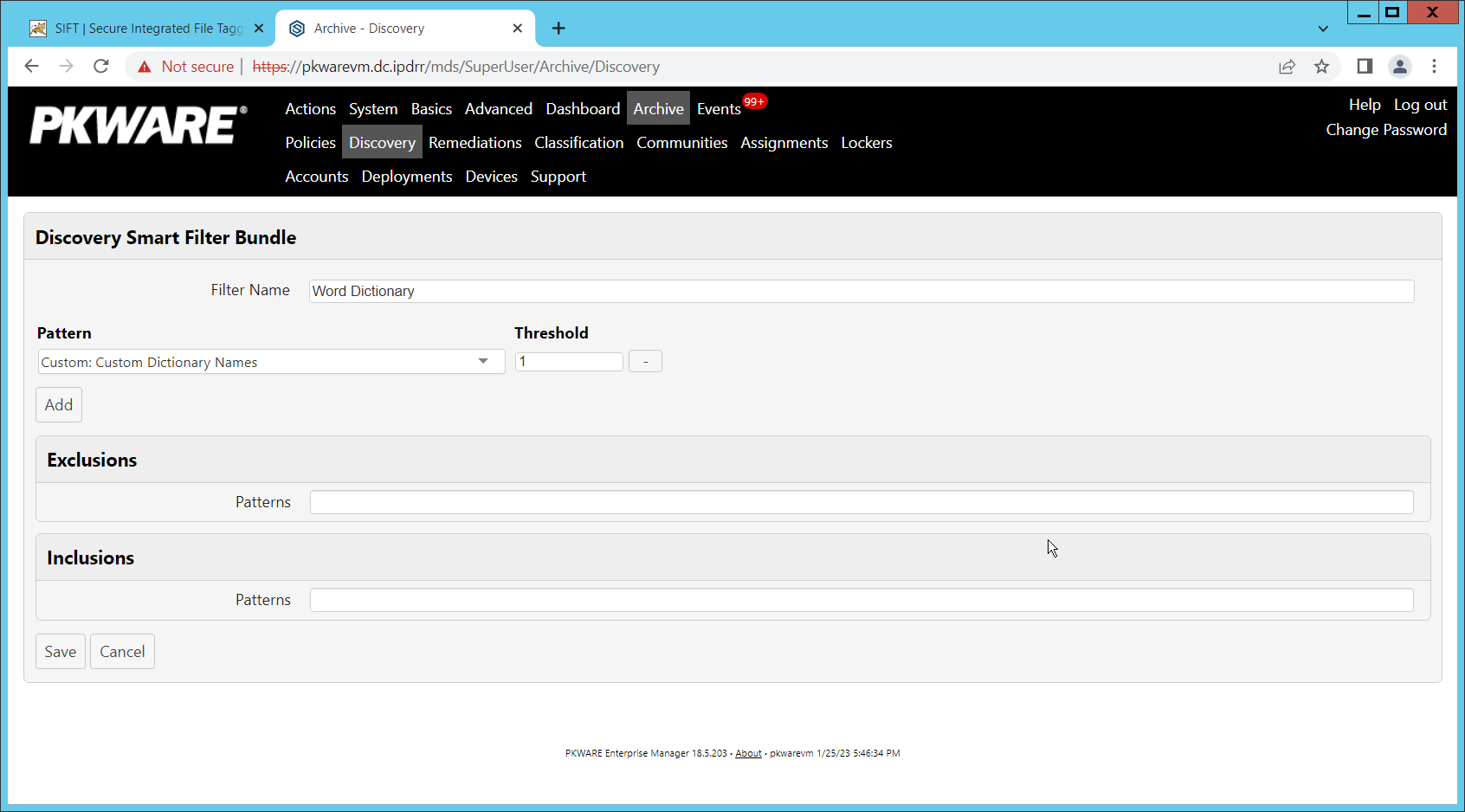Click the Filter Name text field
1465x812 pixels.
[x=862, y=291]
